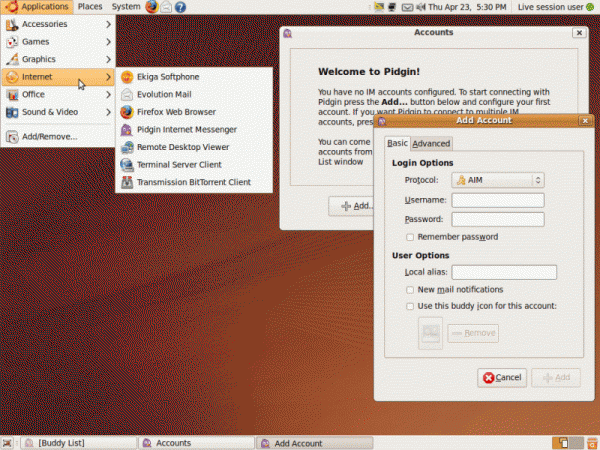Expand the Accessories submenu
600x450 pixels.
58,24
